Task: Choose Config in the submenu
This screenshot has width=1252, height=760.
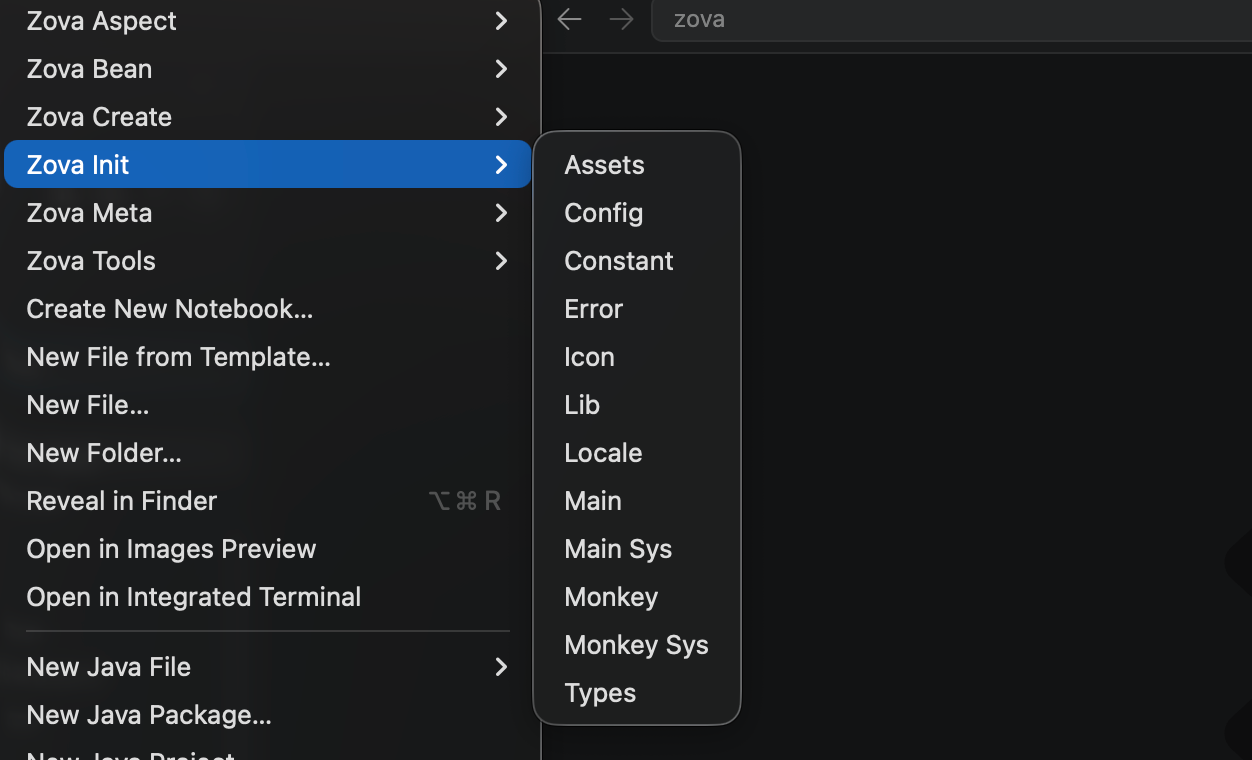Action: coord(604,213)
